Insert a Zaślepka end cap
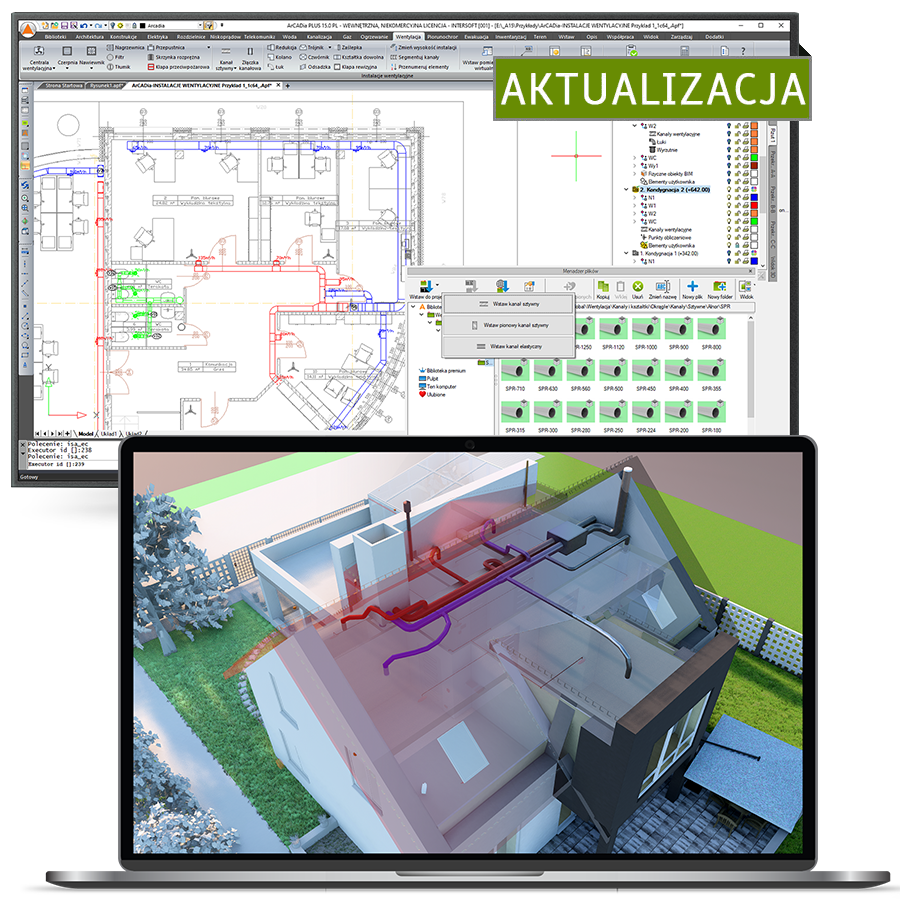Image resolution: width=900 pixels, height=900 pixels. [348, 48]
